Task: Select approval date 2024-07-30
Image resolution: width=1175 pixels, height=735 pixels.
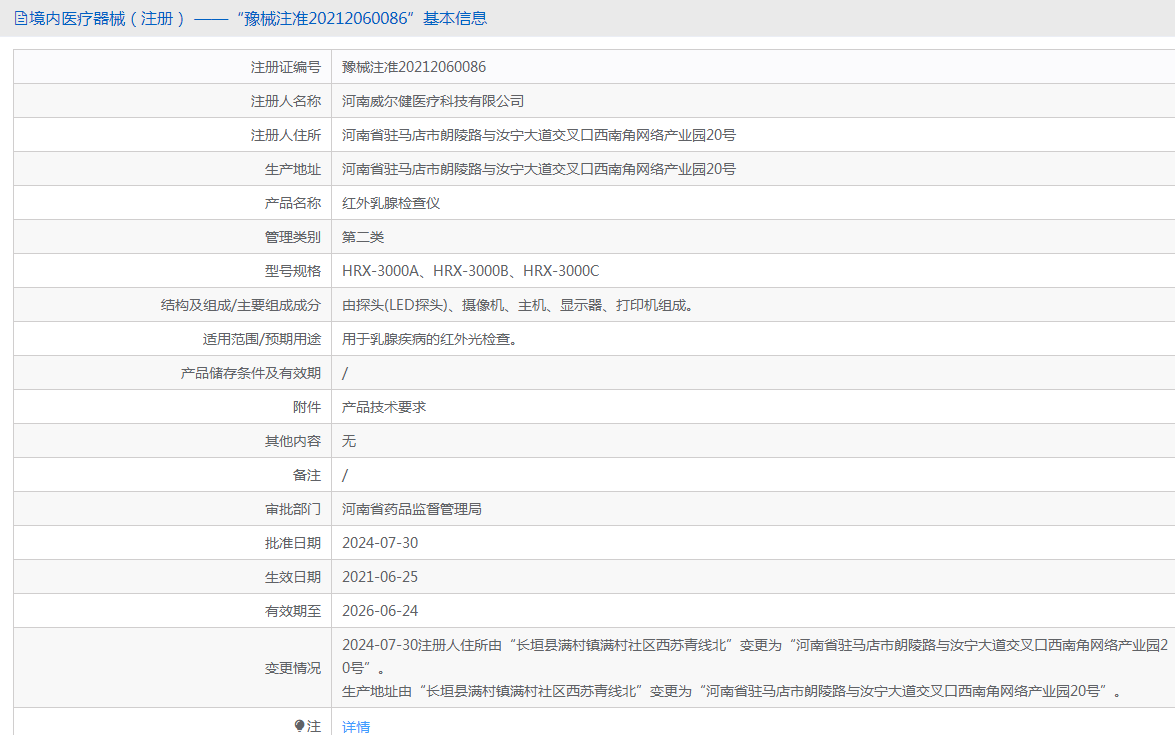Action: tap(380, 543)
